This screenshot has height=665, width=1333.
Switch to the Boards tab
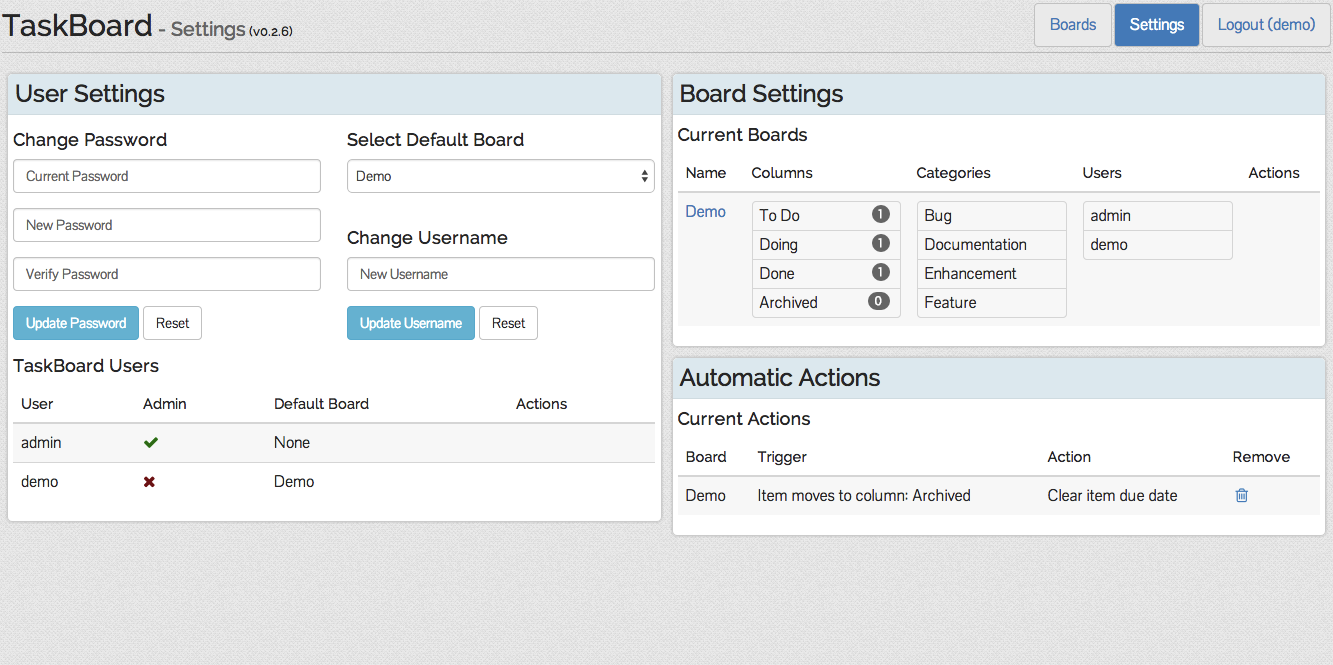point(1072,25)
